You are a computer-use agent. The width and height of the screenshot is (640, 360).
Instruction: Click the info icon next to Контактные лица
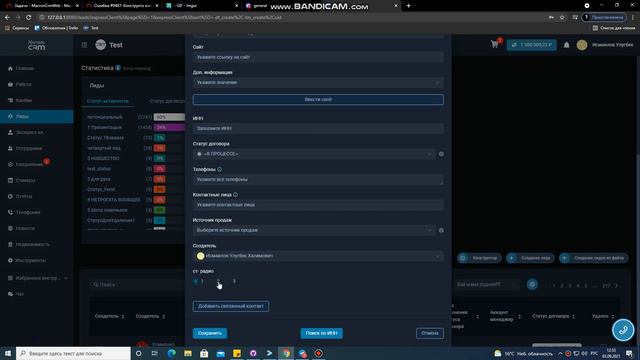236,195
